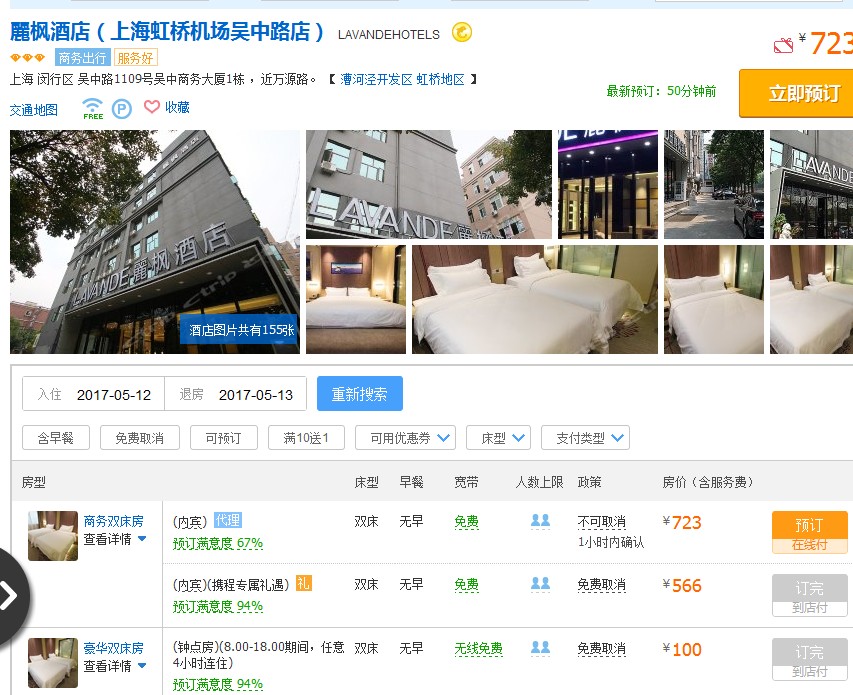Click the gold coin badge beside LAVANDEHOTELS
This screenshot has height=695, width=853.
coord(462,33)
